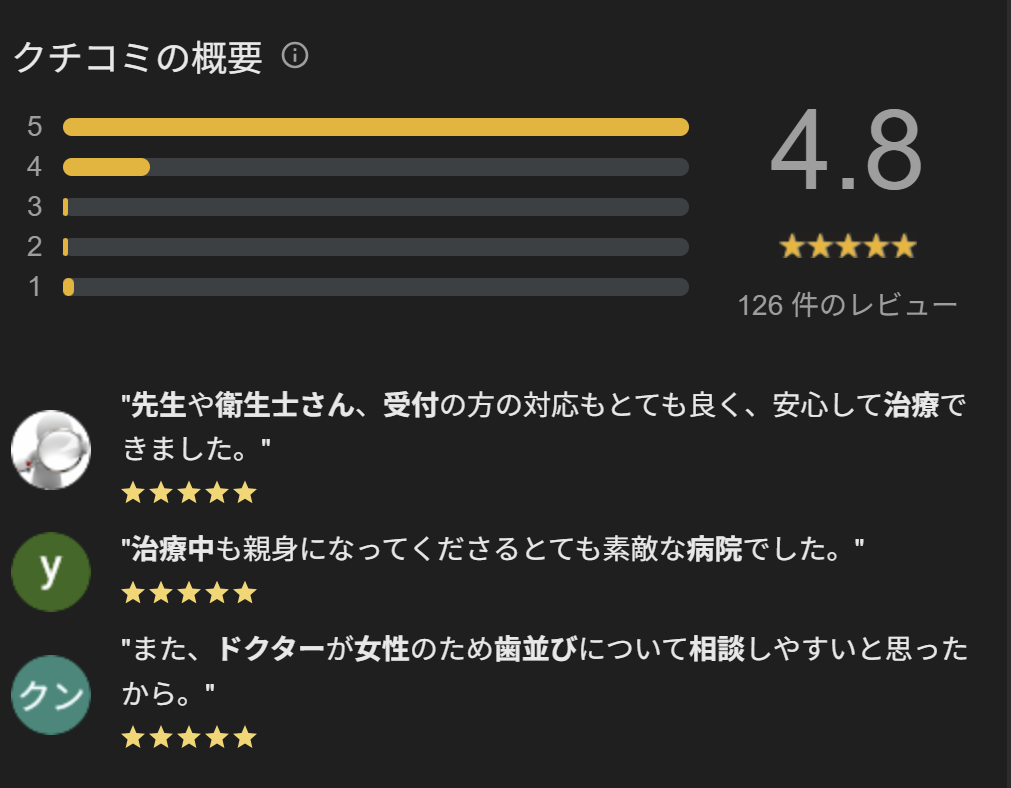Image resolution: width=1011 pixels, height=788 pixels.
Task: Select the 5-star rating bar
Action: tap(375, 127)
